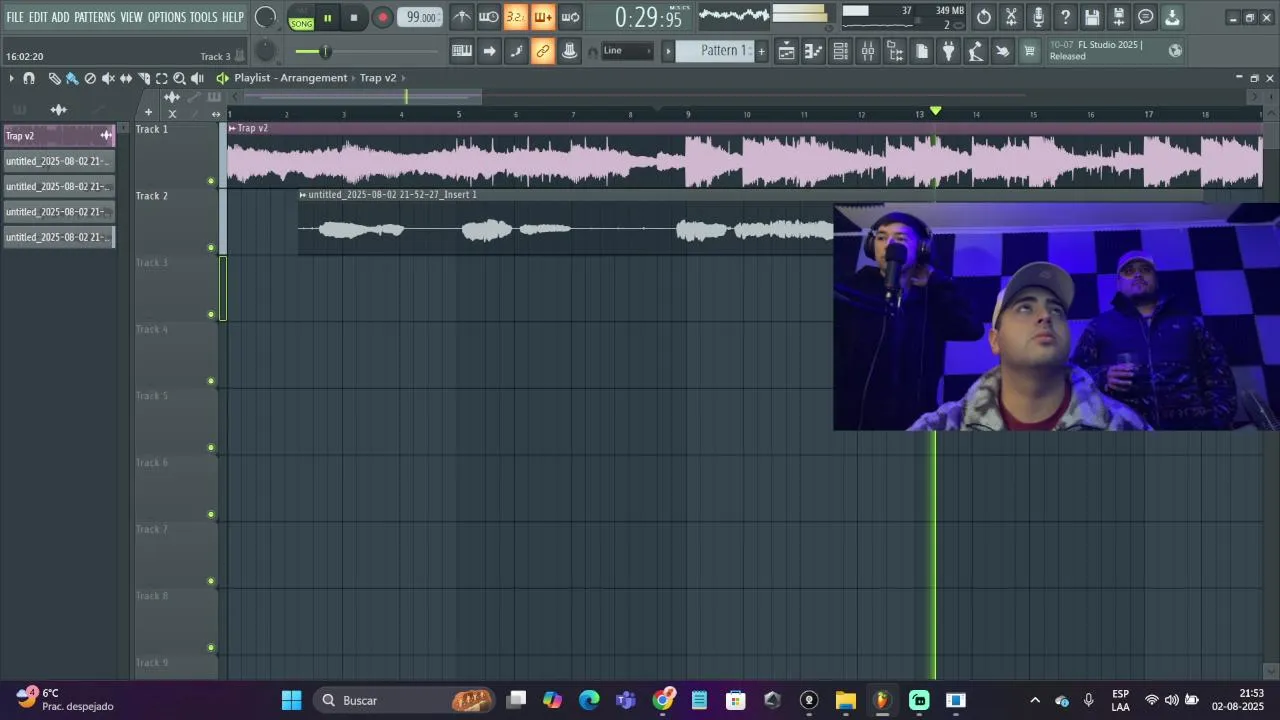Expand the pattern list arrow left of Pattern 1
Image resolution: width=1280 pixels, height=720 pixels.
click(x=669, y=51)
